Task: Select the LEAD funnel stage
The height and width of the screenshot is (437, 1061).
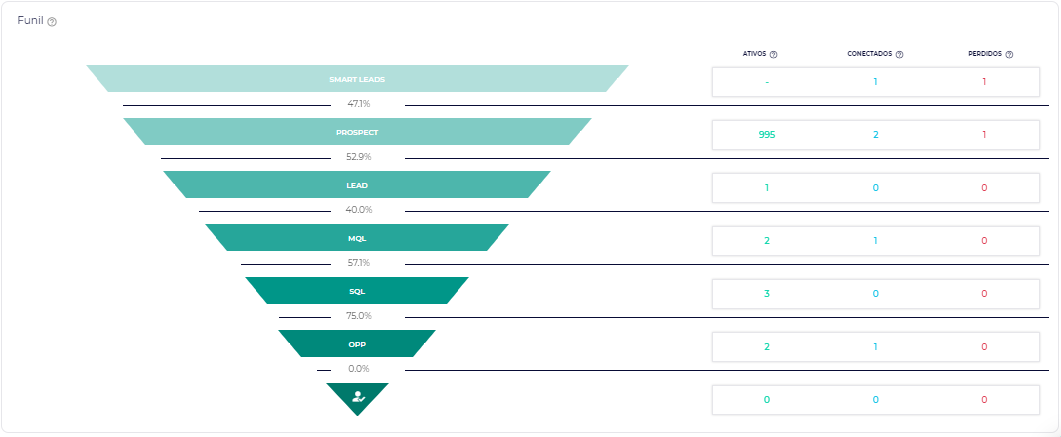Action: pyautogui.click(x=357, y=185)
